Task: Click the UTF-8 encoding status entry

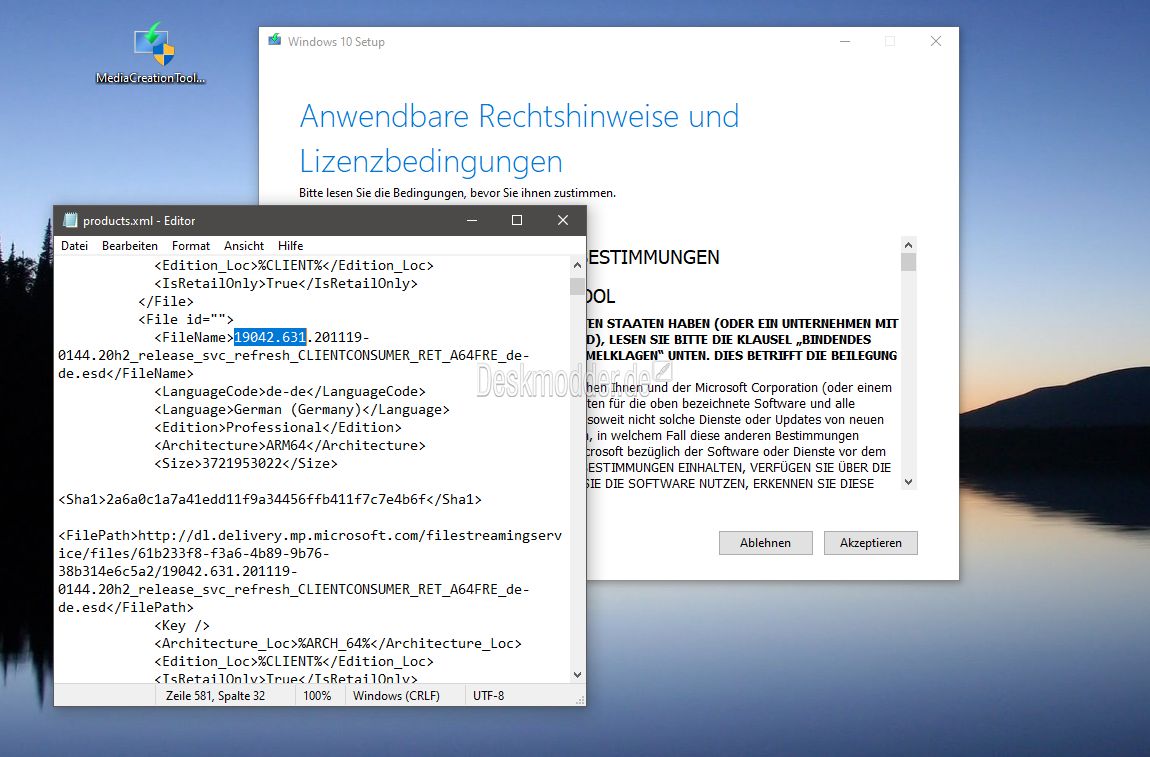Action: pos(488,695)
